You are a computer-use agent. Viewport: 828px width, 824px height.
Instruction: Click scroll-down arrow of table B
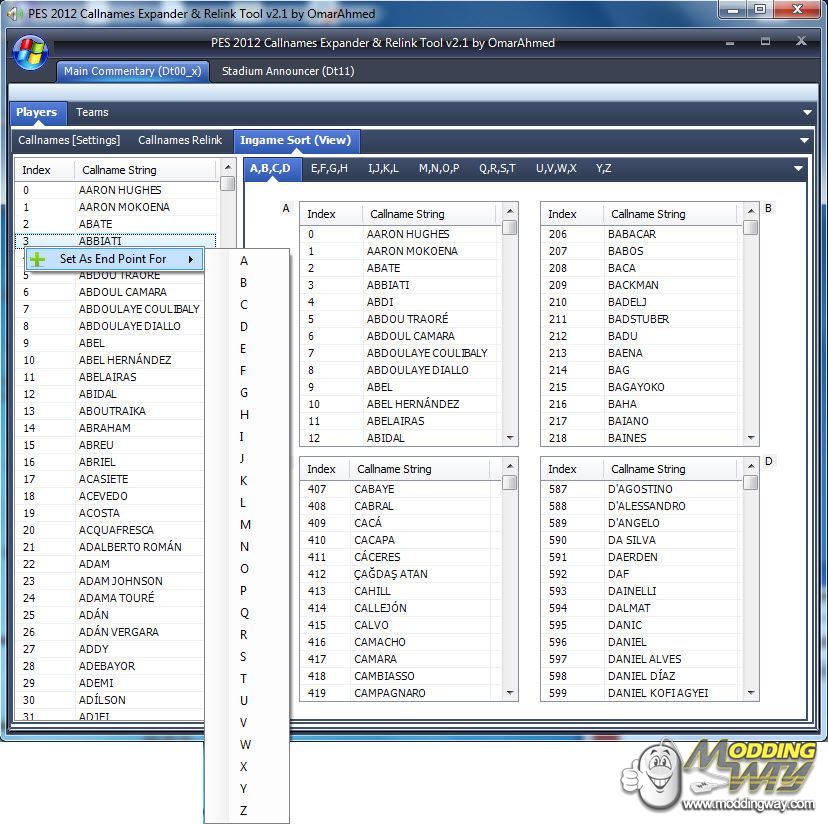tap(751, 438)
